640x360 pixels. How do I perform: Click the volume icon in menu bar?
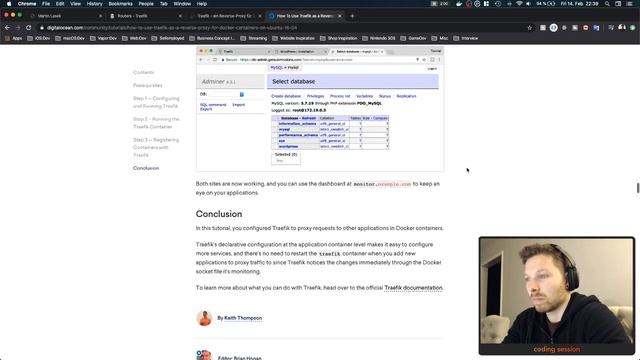click(x=529, y=4)
